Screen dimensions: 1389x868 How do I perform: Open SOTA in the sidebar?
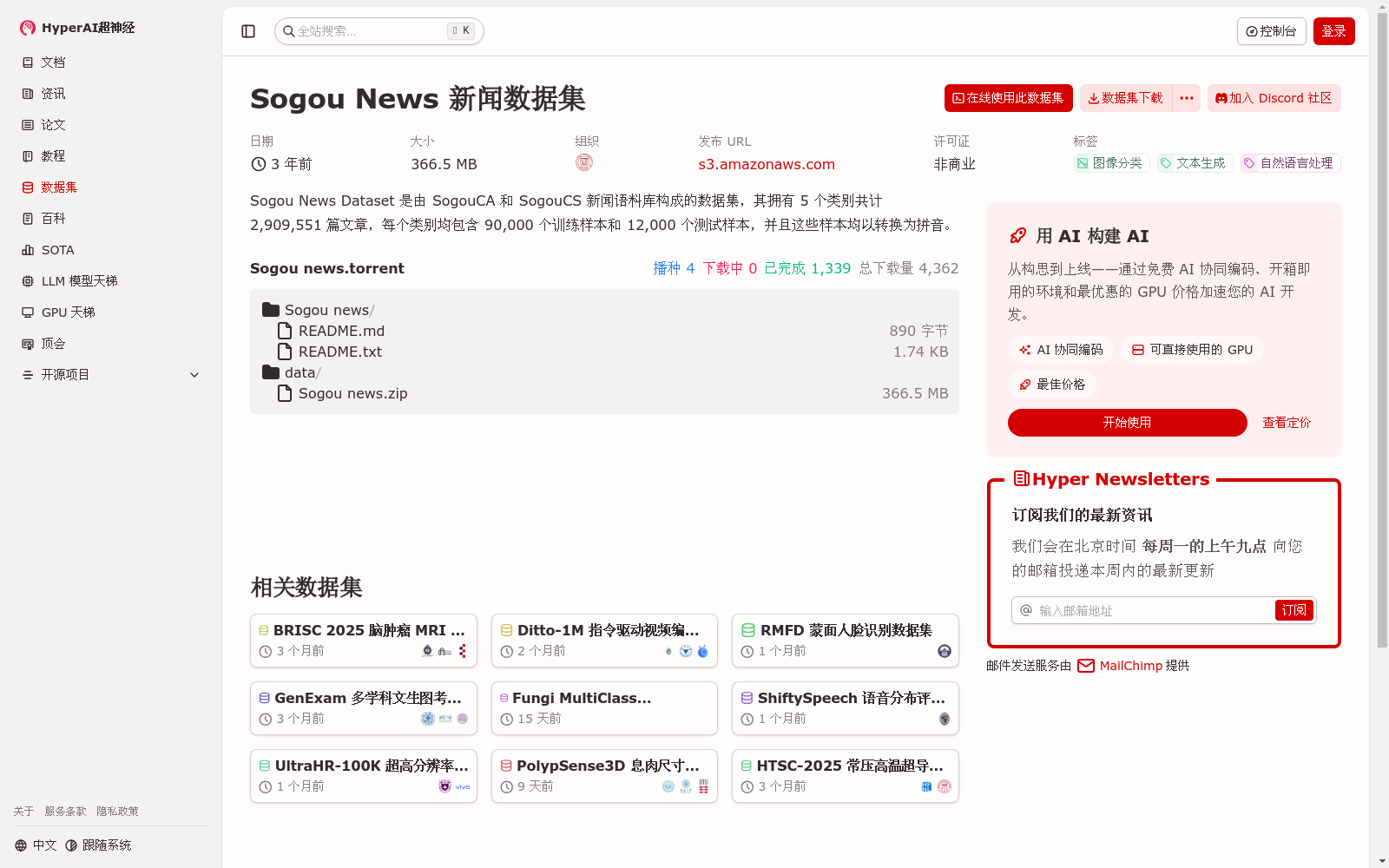click(110, 250)
